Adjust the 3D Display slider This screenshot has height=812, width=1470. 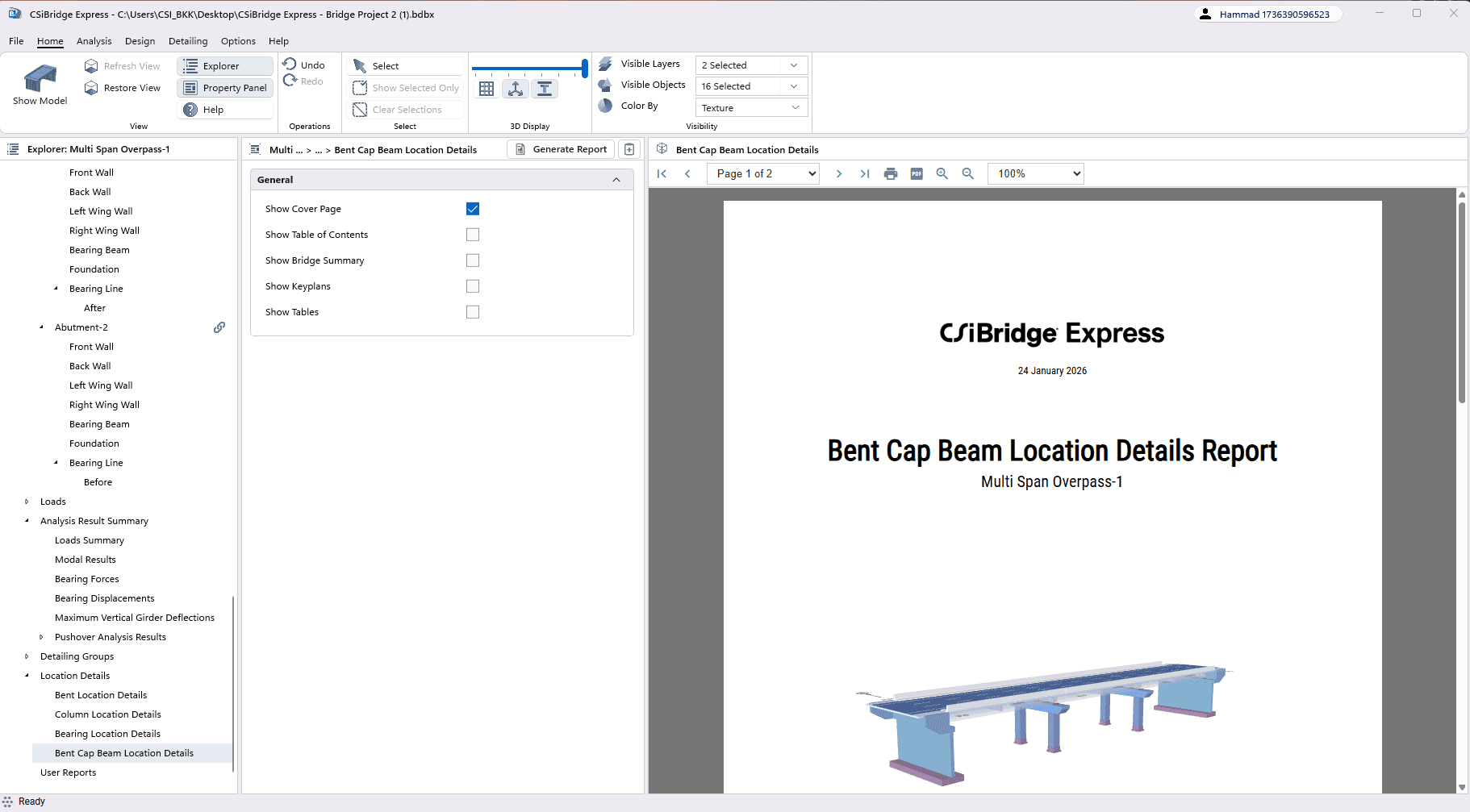click(583, 69)
